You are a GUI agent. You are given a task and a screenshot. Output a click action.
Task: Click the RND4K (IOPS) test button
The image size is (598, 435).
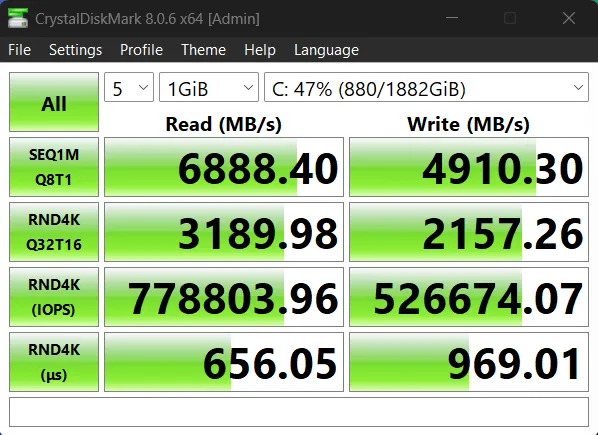coord(54,297)
